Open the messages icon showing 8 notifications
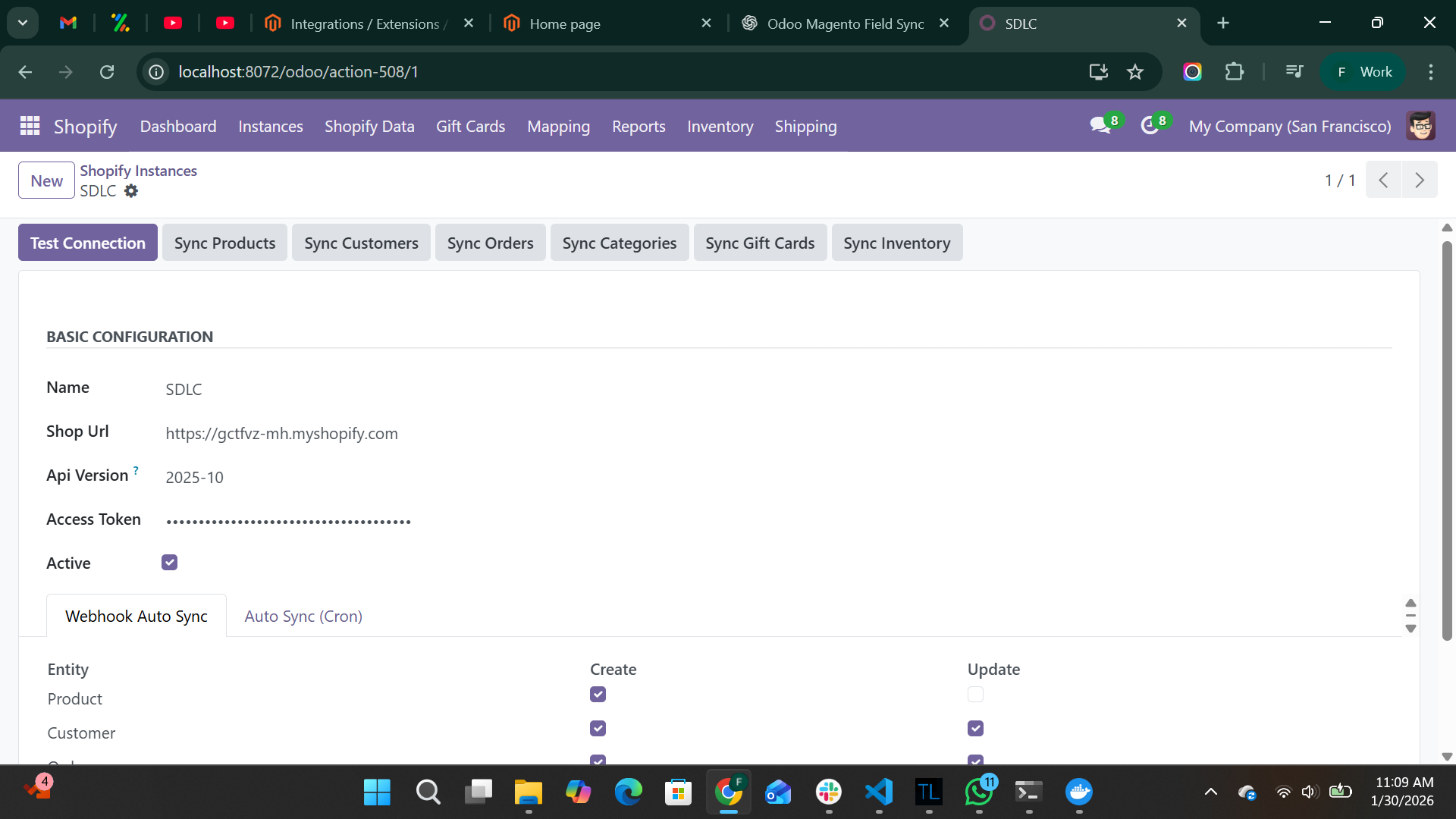 (1102, 126)
